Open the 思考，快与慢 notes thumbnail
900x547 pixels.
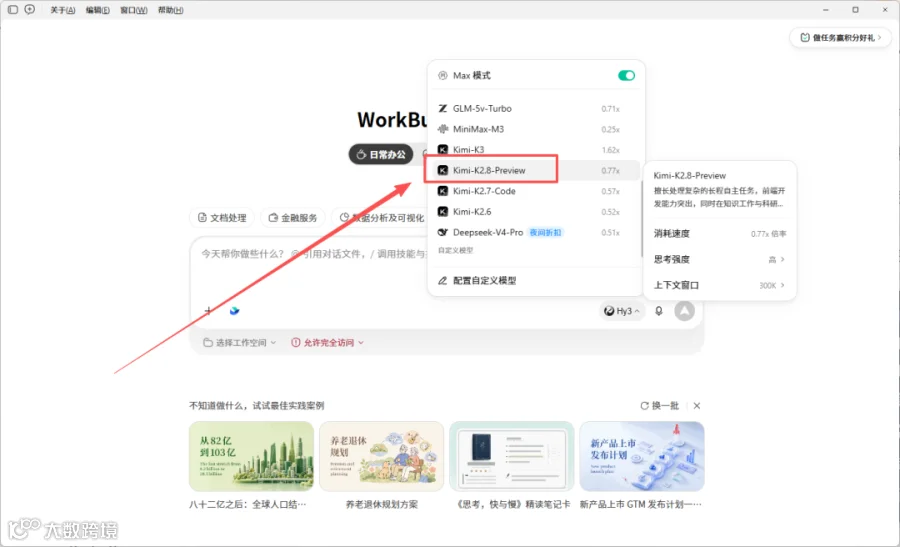[511, 456]
